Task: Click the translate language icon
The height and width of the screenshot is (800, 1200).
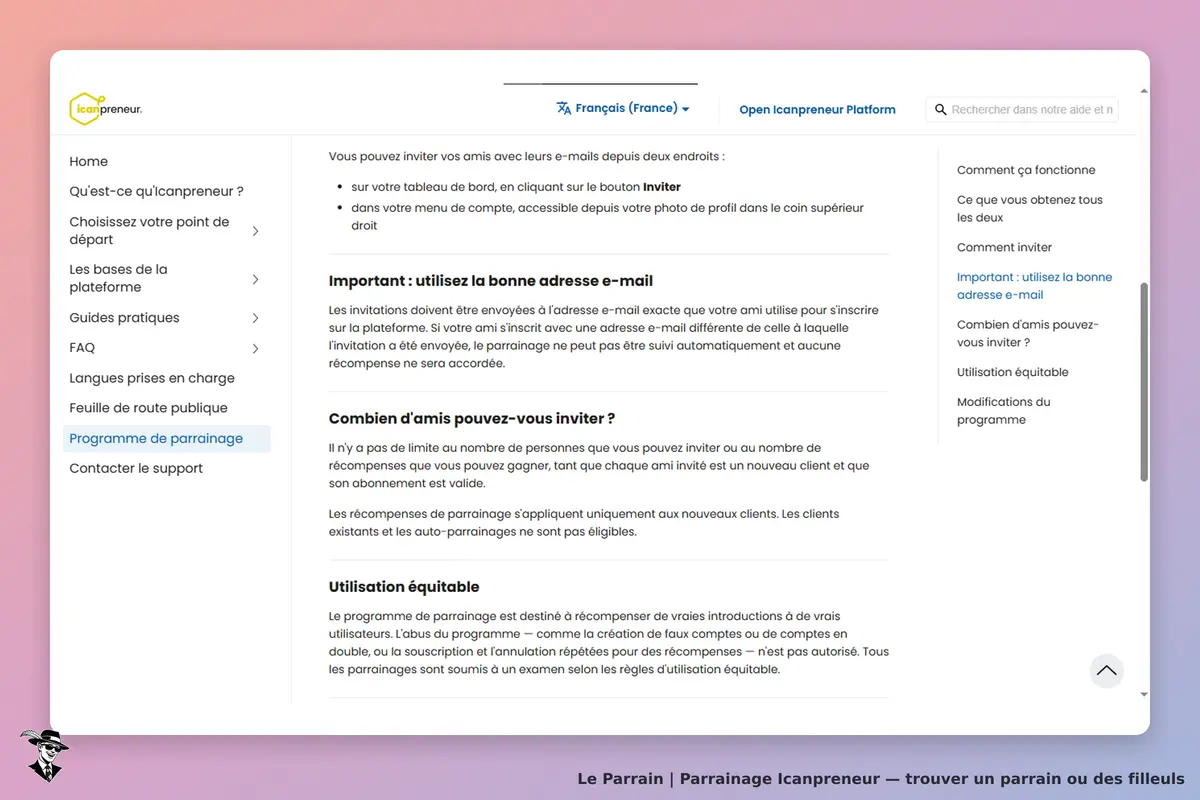Action: coord(564,108)
